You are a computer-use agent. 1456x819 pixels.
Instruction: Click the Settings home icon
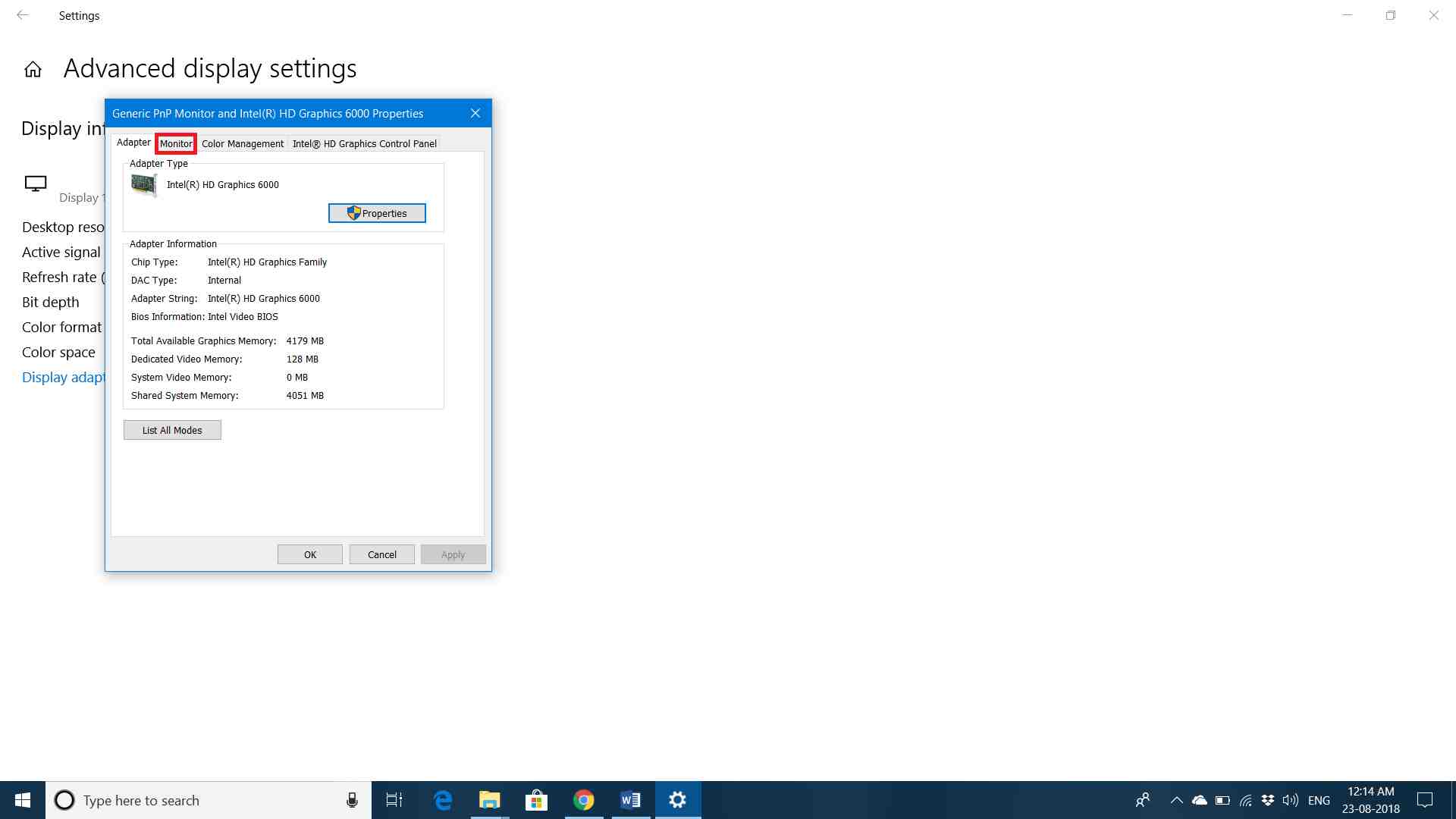[33, 70]
